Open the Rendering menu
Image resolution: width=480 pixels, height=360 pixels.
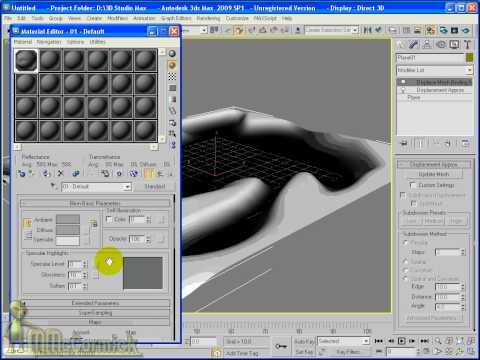208,18
